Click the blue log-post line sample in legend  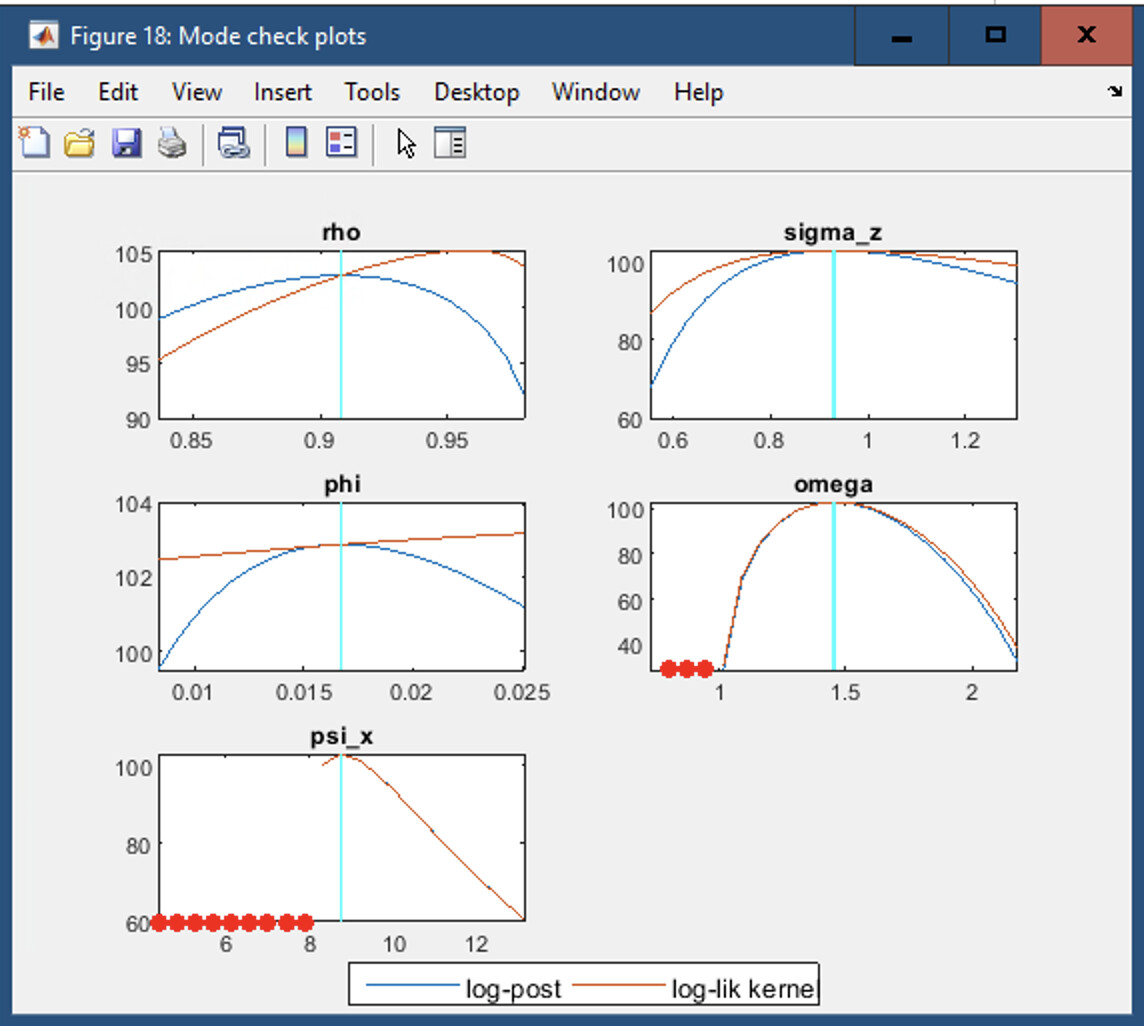coord(412,985)
